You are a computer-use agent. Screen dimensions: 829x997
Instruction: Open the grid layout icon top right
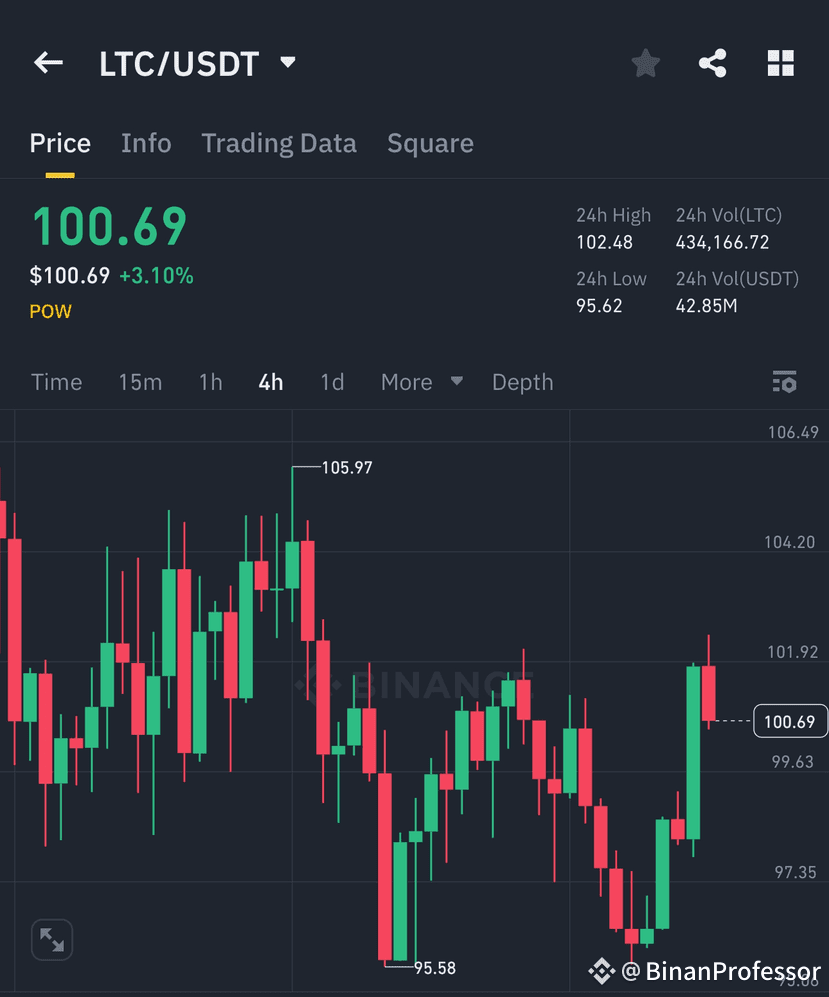pos(780,62)
